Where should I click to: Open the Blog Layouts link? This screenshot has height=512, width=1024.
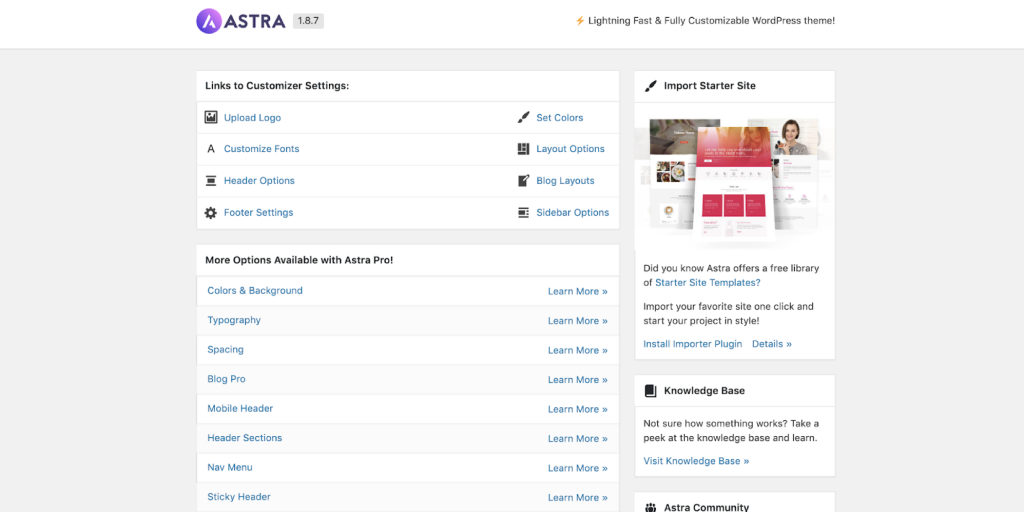[x=565, y=181]
